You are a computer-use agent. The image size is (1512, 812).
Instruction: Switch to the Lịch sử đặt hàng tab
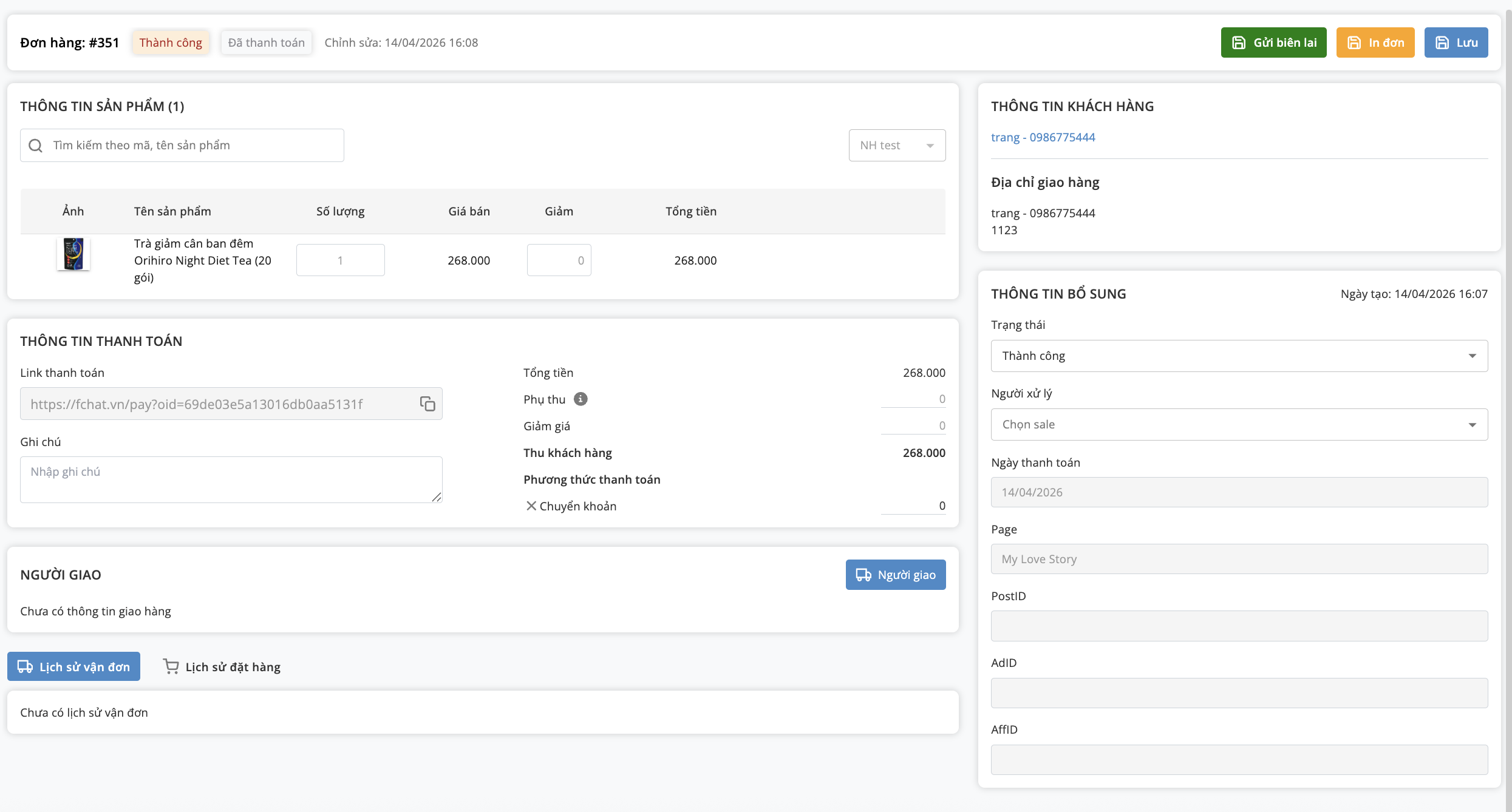(x=222, y=666)
